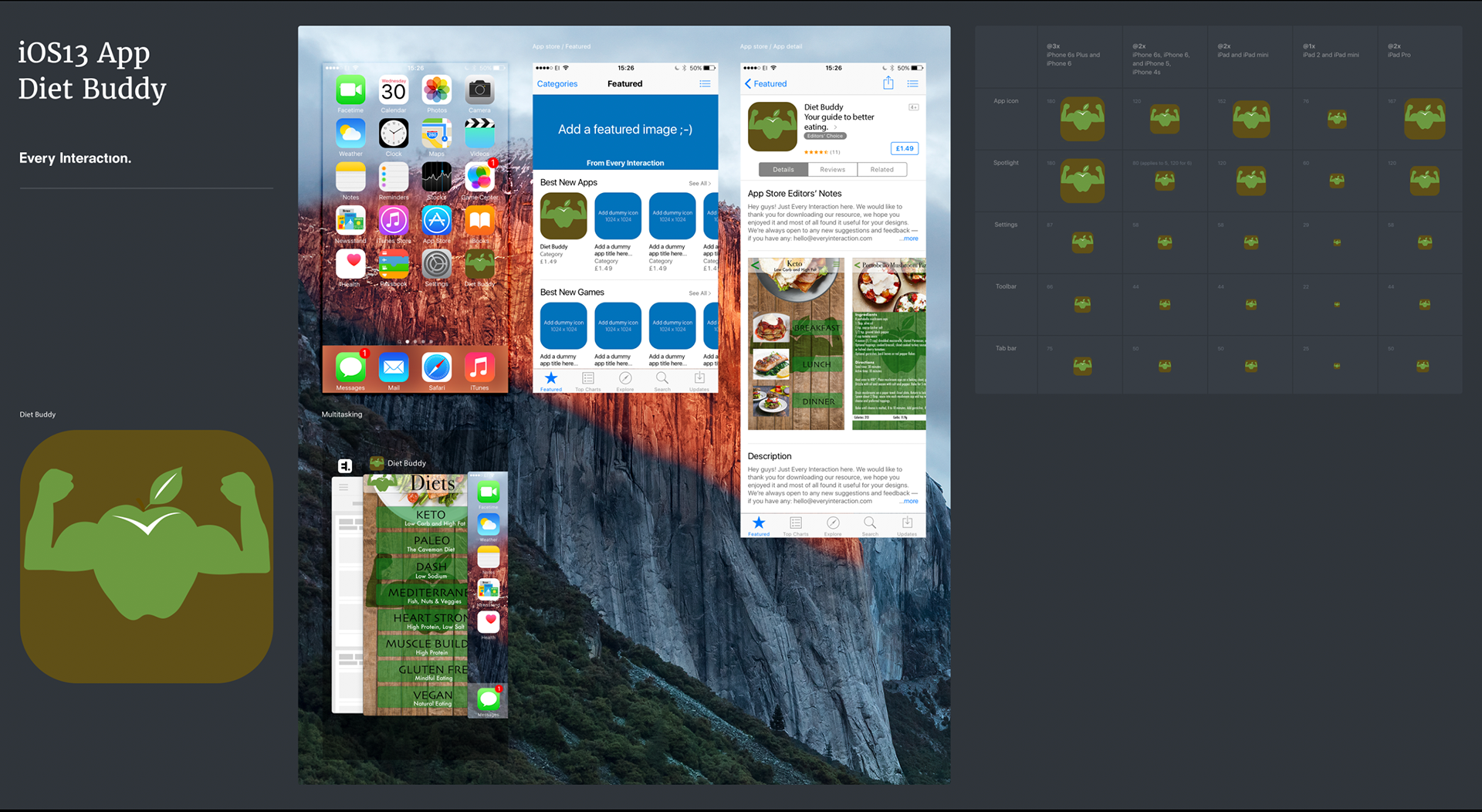The height and width of the screenshot is (812, 1482).
Task: Open the Calendar app showing 30
Action: (x=394, y=90)
